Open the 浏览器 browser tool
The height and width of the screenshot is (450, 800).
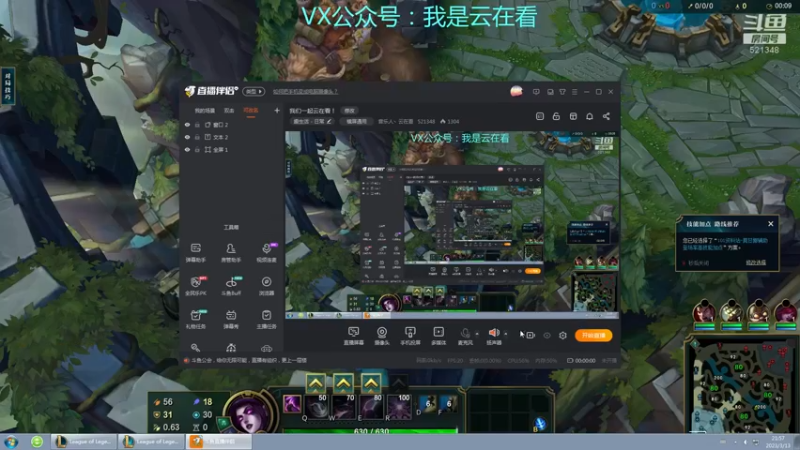(266, 286)
